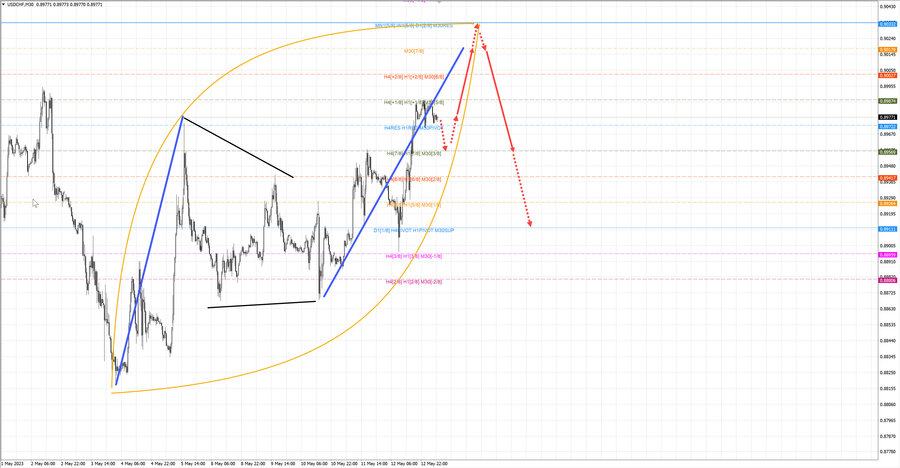Viewport: 900px width, 468px height.
Task: Click the green 0.89569 price tag
Action: pos(887,152)
